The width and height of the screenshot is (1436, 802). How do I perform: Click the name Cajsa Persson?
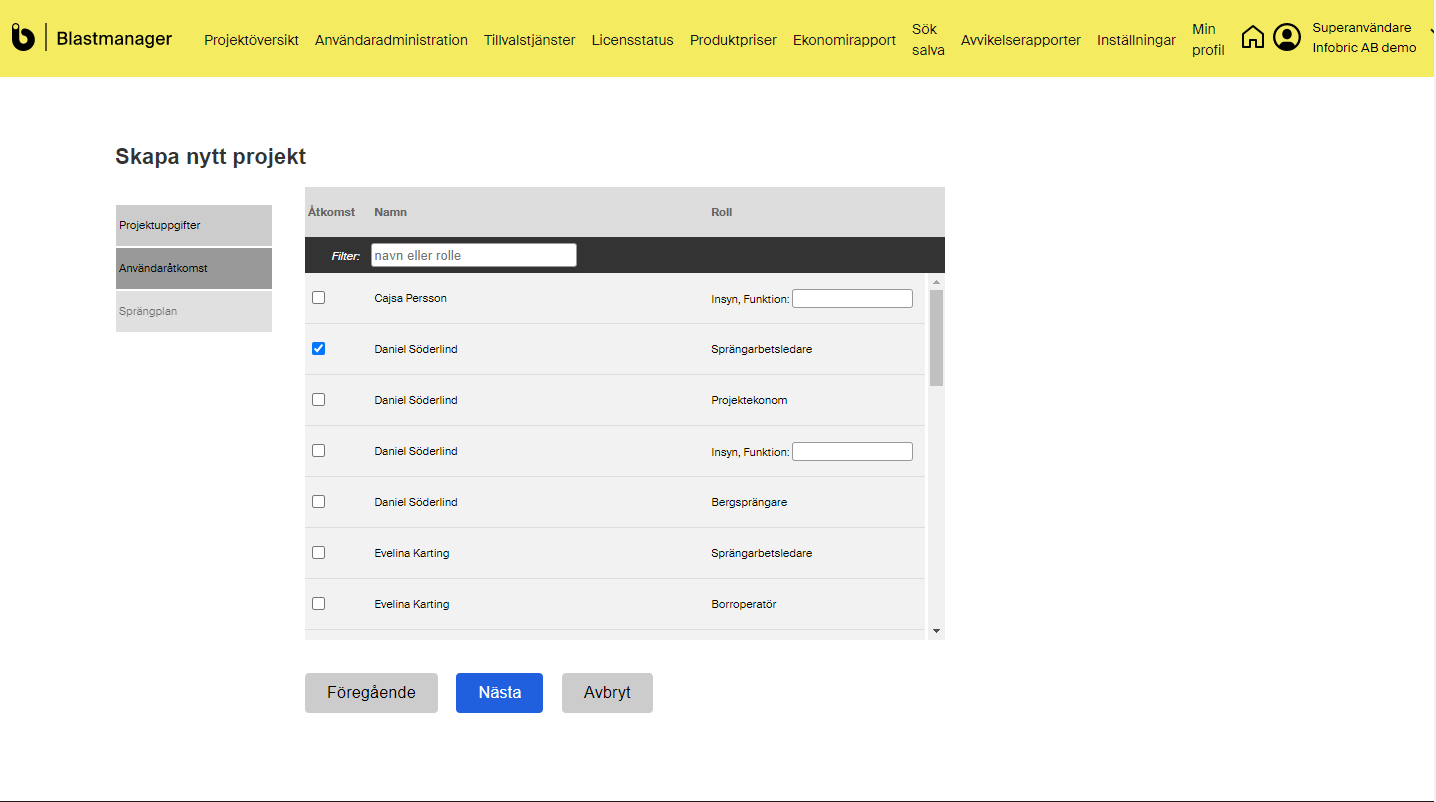click(x=410, y=298)
